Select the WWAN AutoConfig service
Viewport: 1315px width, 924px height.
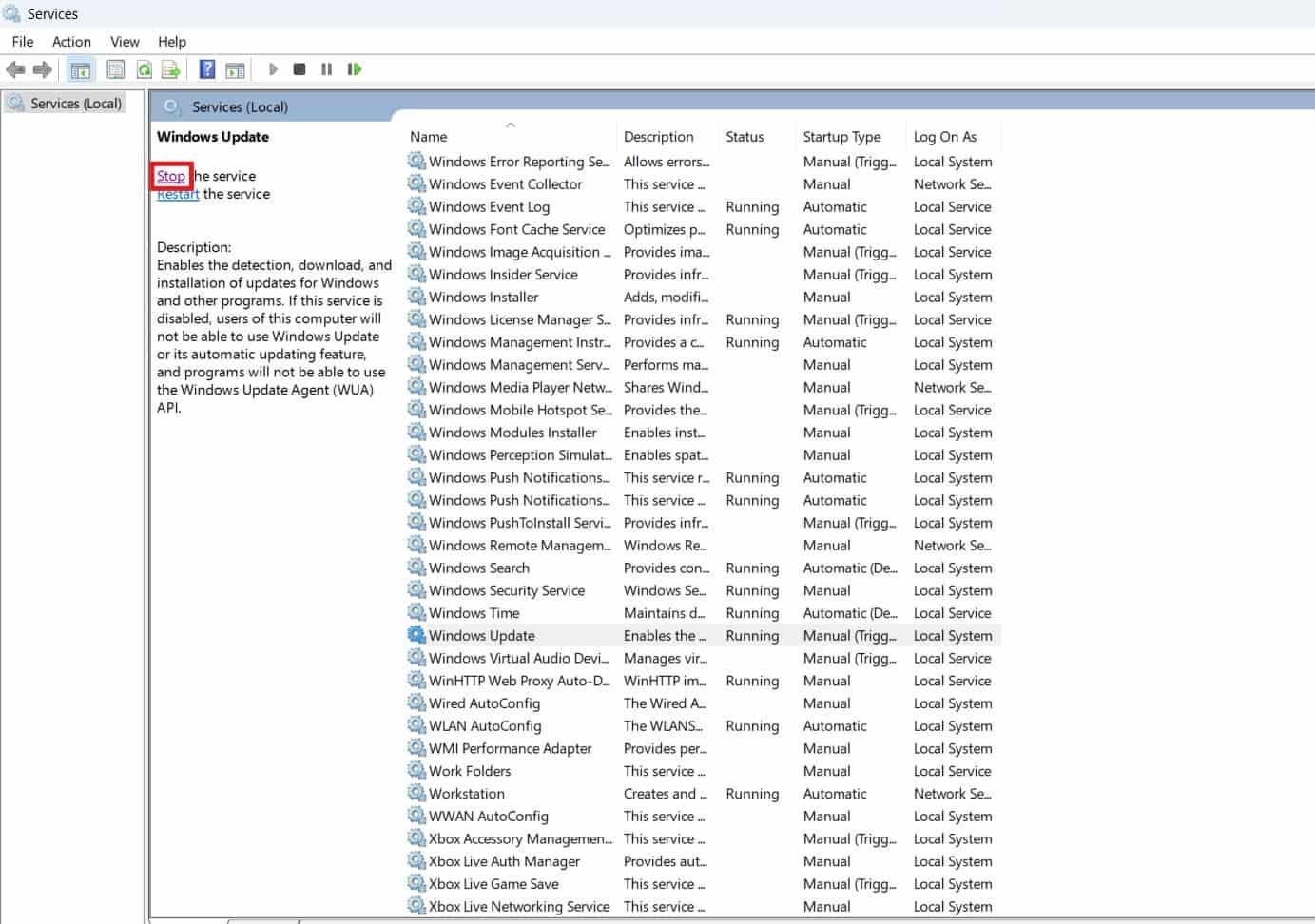pyautogui.click(x=704, y=817)
